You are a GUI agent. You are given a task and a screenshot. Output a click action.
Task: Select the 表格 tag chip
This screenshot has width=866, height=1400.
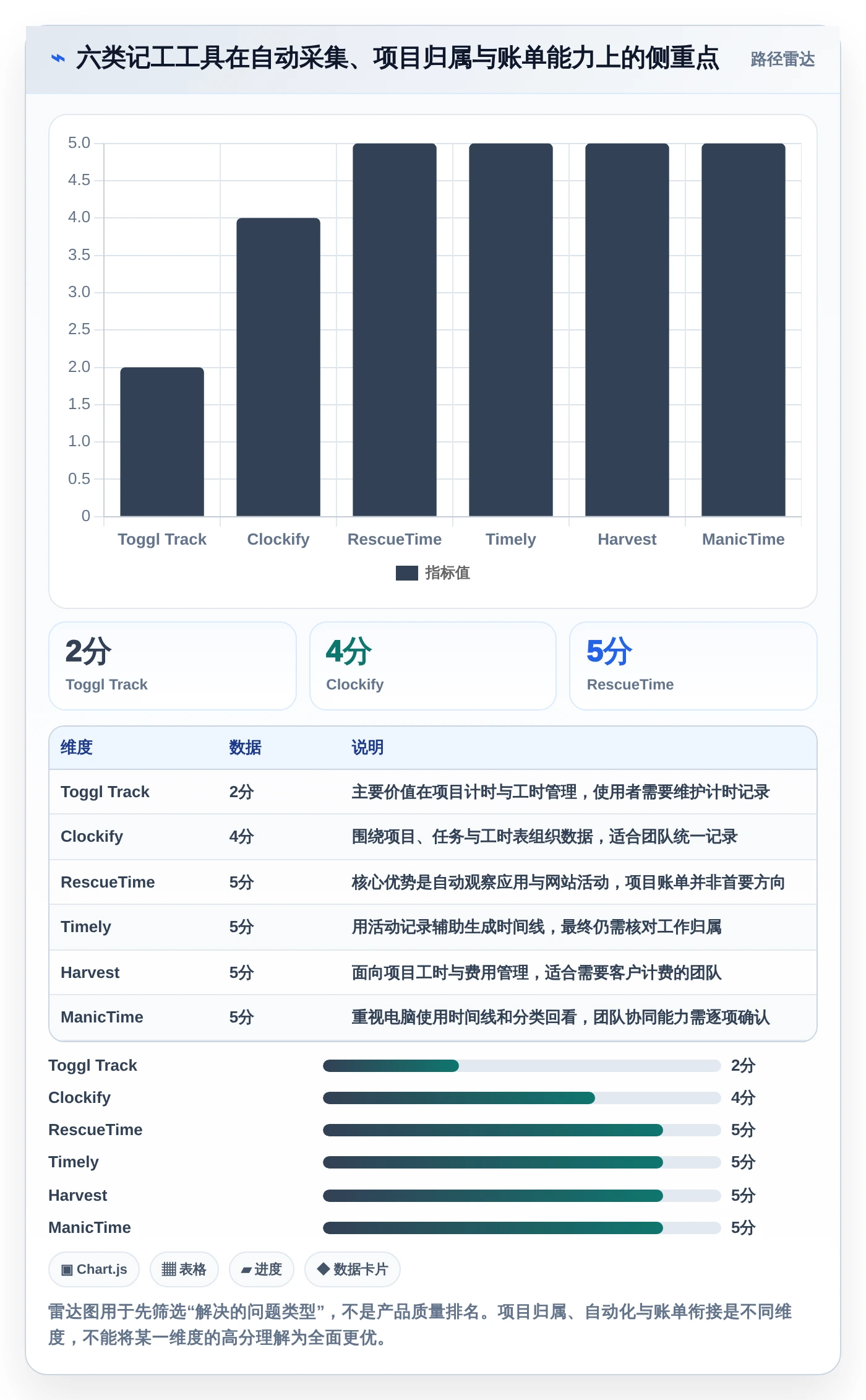184,1269
